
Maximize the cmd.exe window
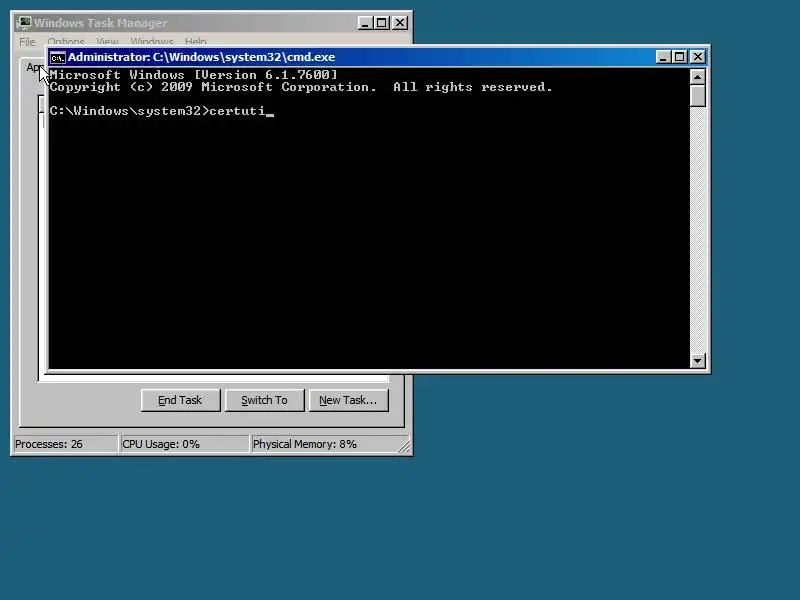680,57
